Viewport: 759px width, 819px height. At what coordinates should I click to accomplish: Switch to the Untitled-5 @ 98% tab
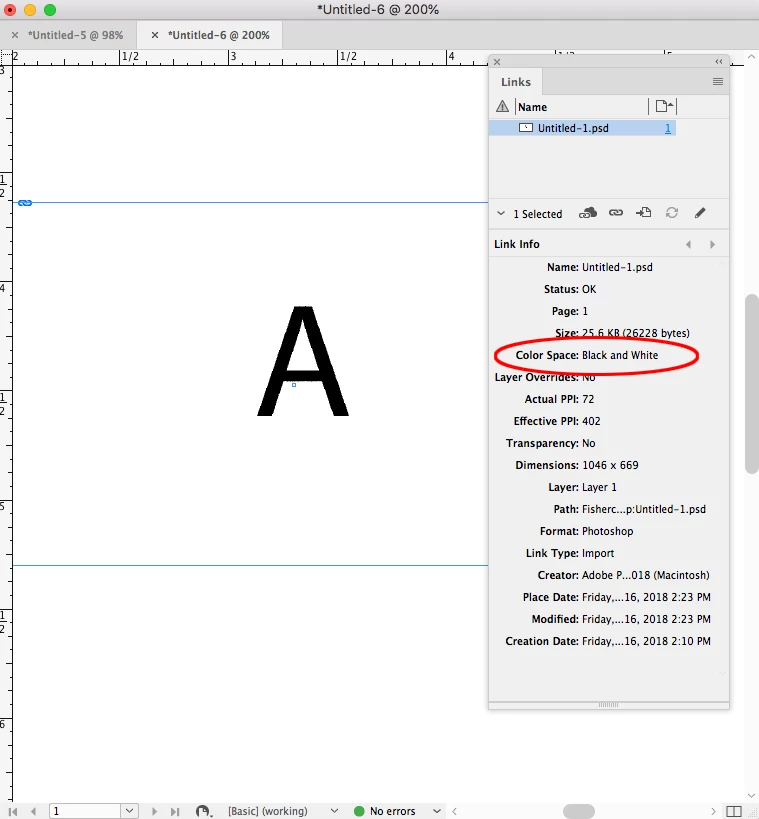click(75, 35)
